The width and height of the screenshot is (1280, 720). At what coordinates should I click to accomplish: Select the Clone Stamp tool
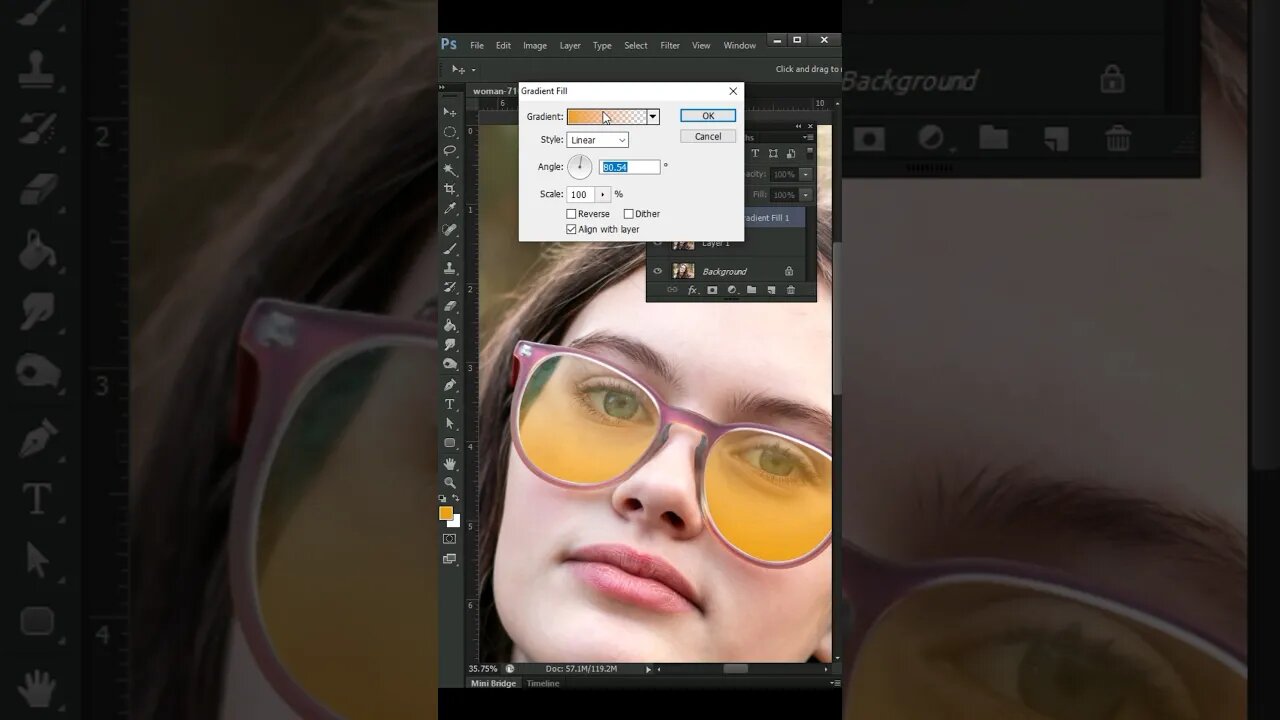(450, 268)
